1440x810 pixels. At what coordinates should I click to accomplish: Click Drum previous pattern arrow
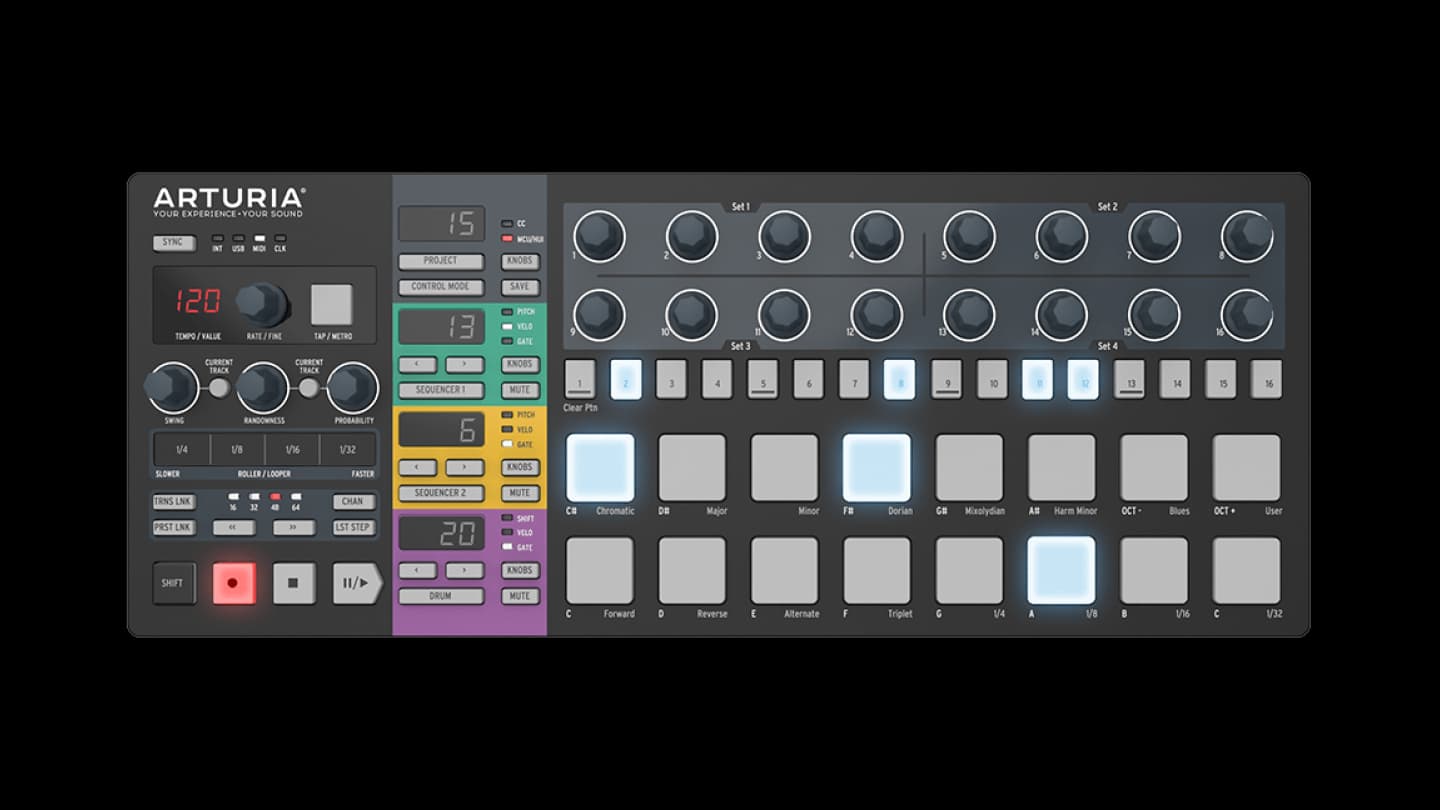[417, 570]
